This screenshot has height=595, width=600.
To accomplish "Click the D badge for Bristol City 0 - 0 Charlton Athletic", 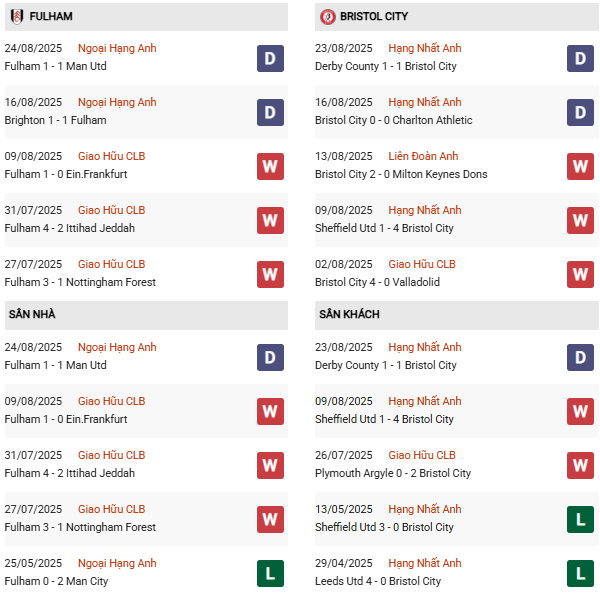I will tap(580, 112).
